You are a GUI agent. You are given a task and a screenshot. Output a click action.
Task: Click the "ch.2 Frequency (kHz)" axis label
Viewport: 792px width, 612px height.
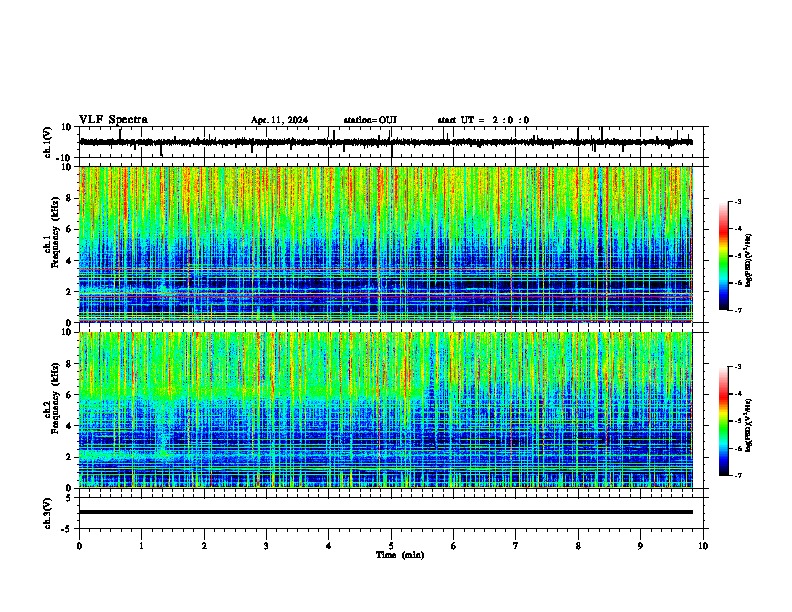[51, 398]
